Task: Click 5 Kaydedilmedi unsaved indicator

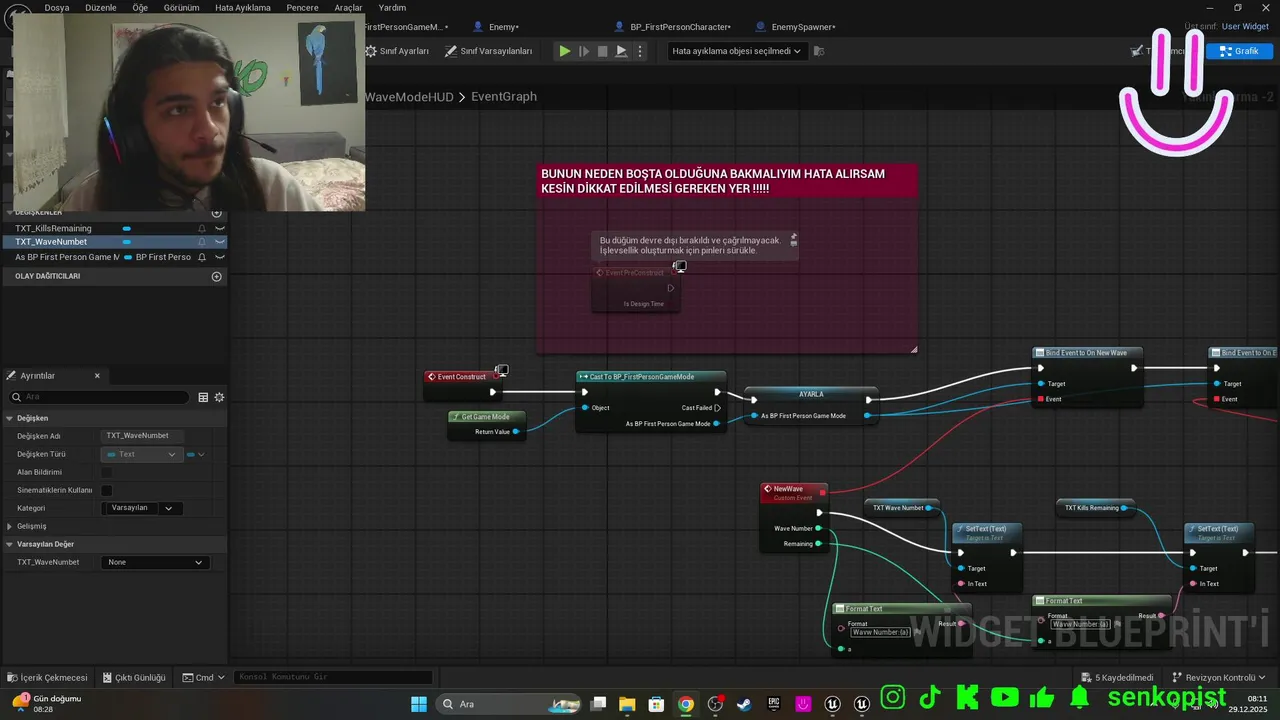Action: click(1117, 677)
